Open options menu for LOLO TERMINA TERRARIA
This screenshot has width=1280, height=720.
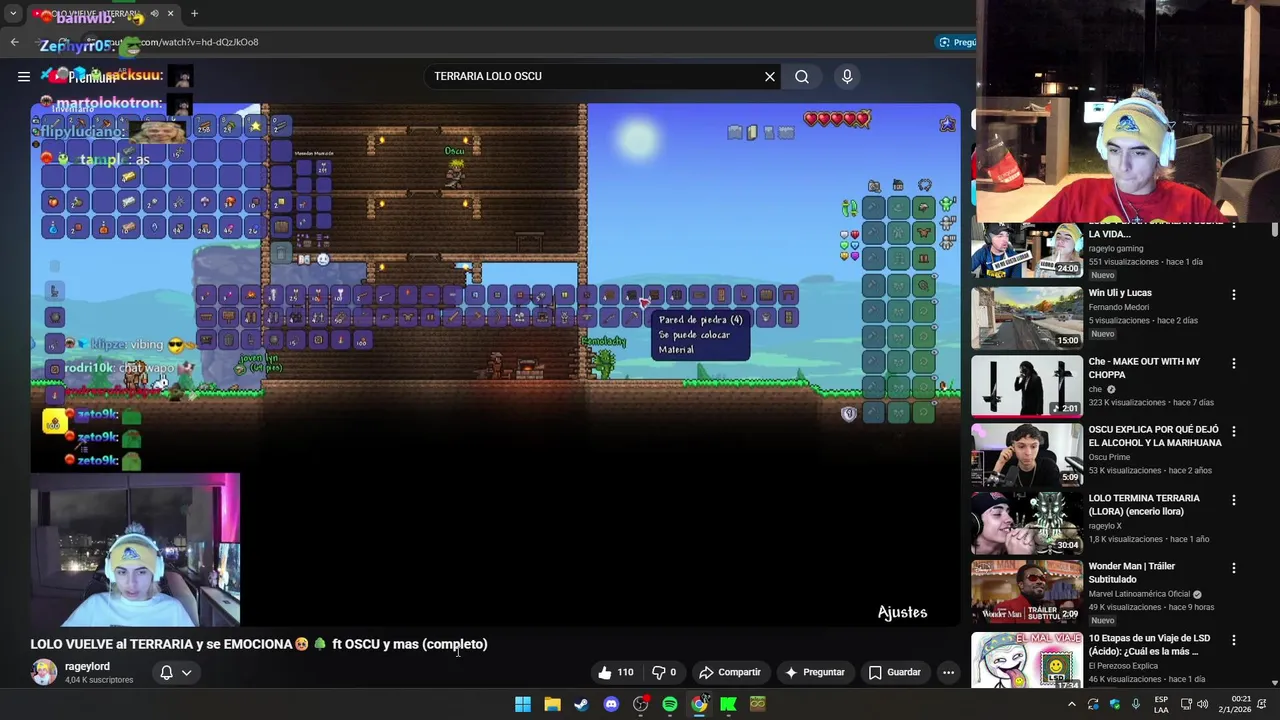click(x=1233, y=500)
